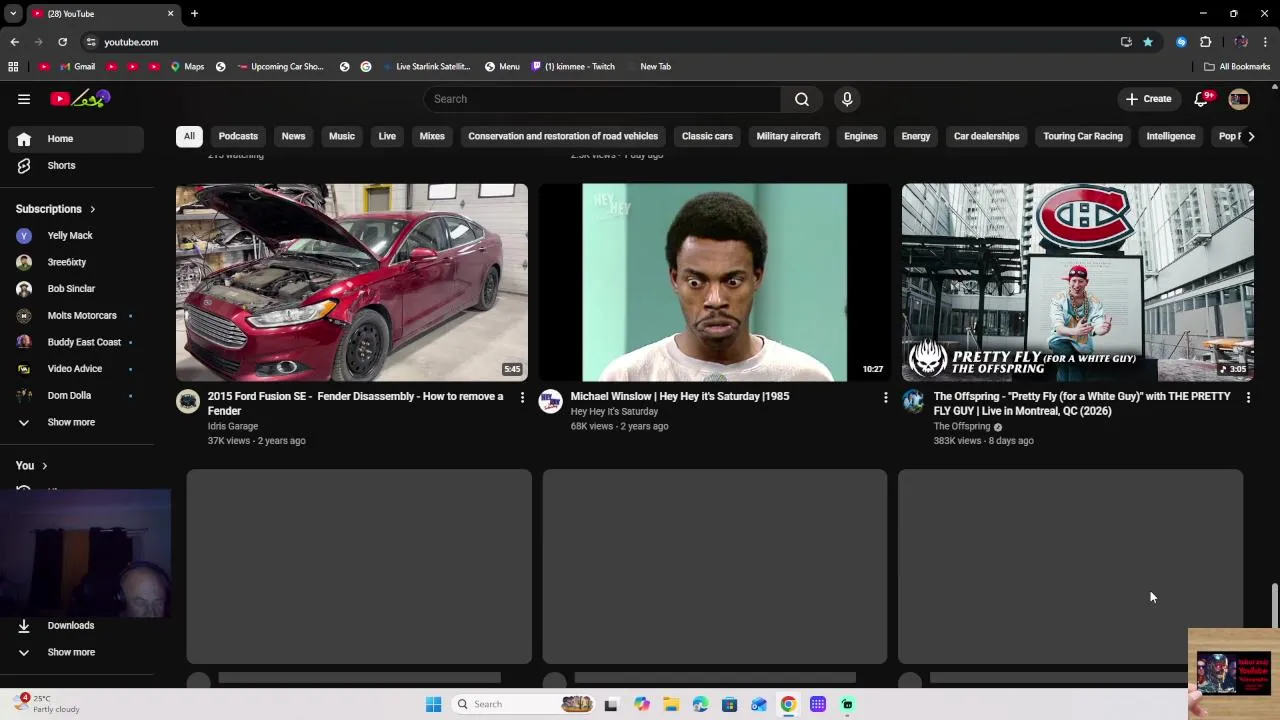1280x720 pixels.
Task: Open the Windows Start menu
Action: click(x=433, y=704)
